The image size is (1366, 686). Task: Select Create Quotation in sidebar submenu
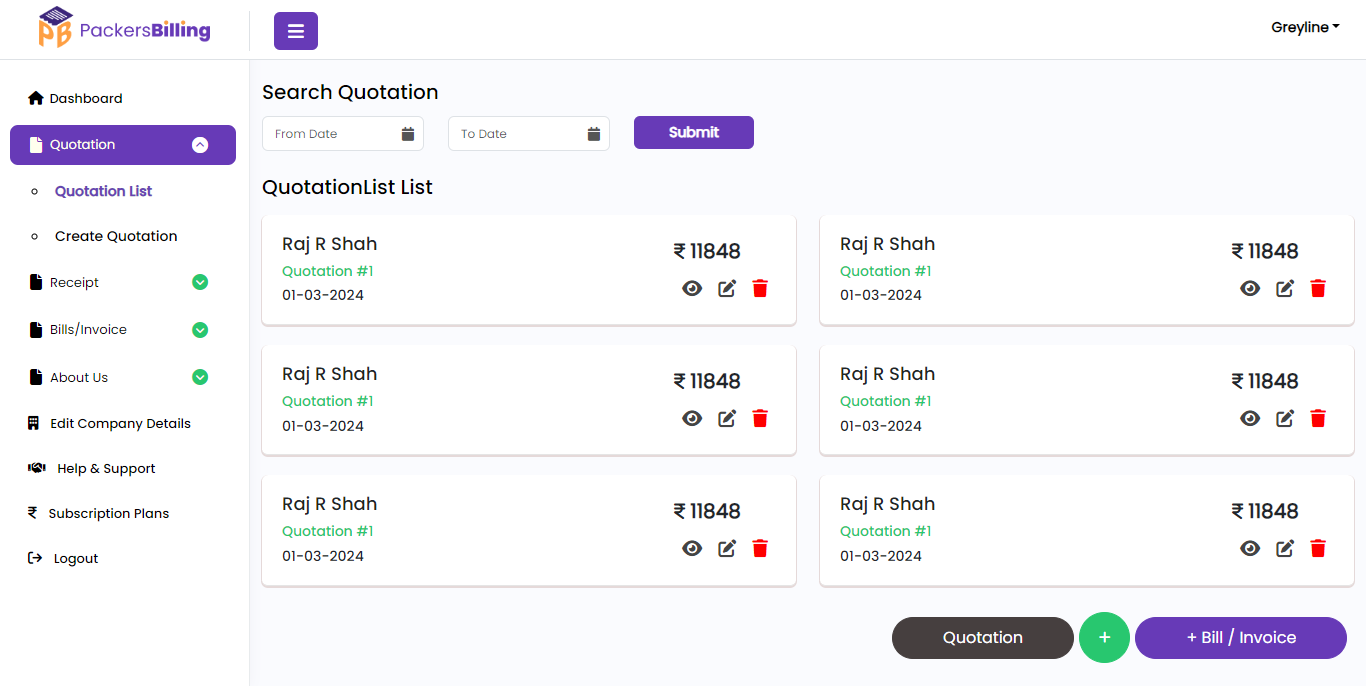pos(116,236)
